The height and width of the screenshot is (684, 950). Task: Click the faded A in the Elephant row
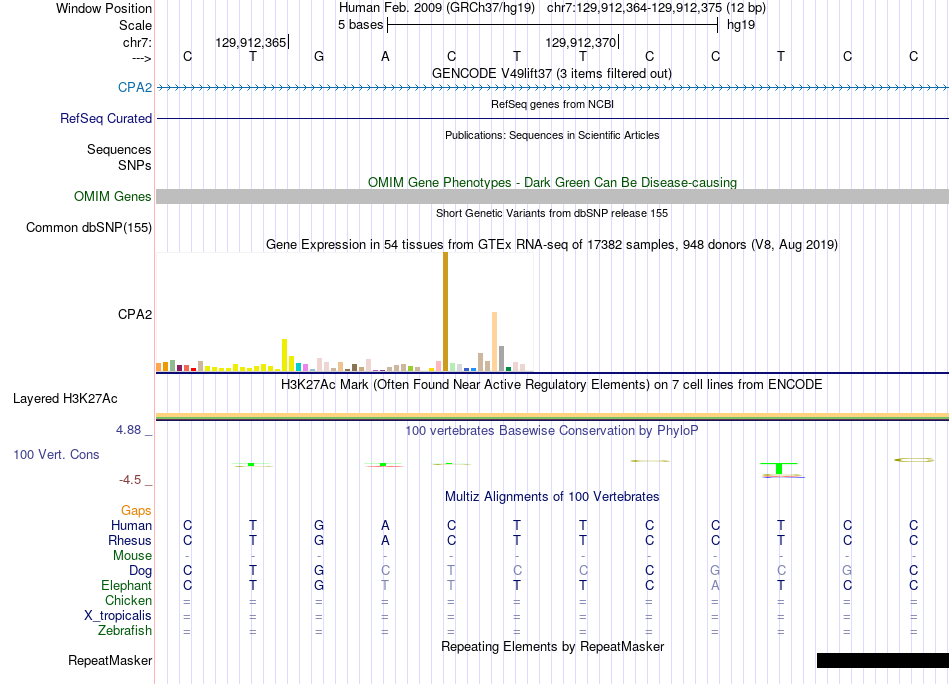click(x=715, y=585)
